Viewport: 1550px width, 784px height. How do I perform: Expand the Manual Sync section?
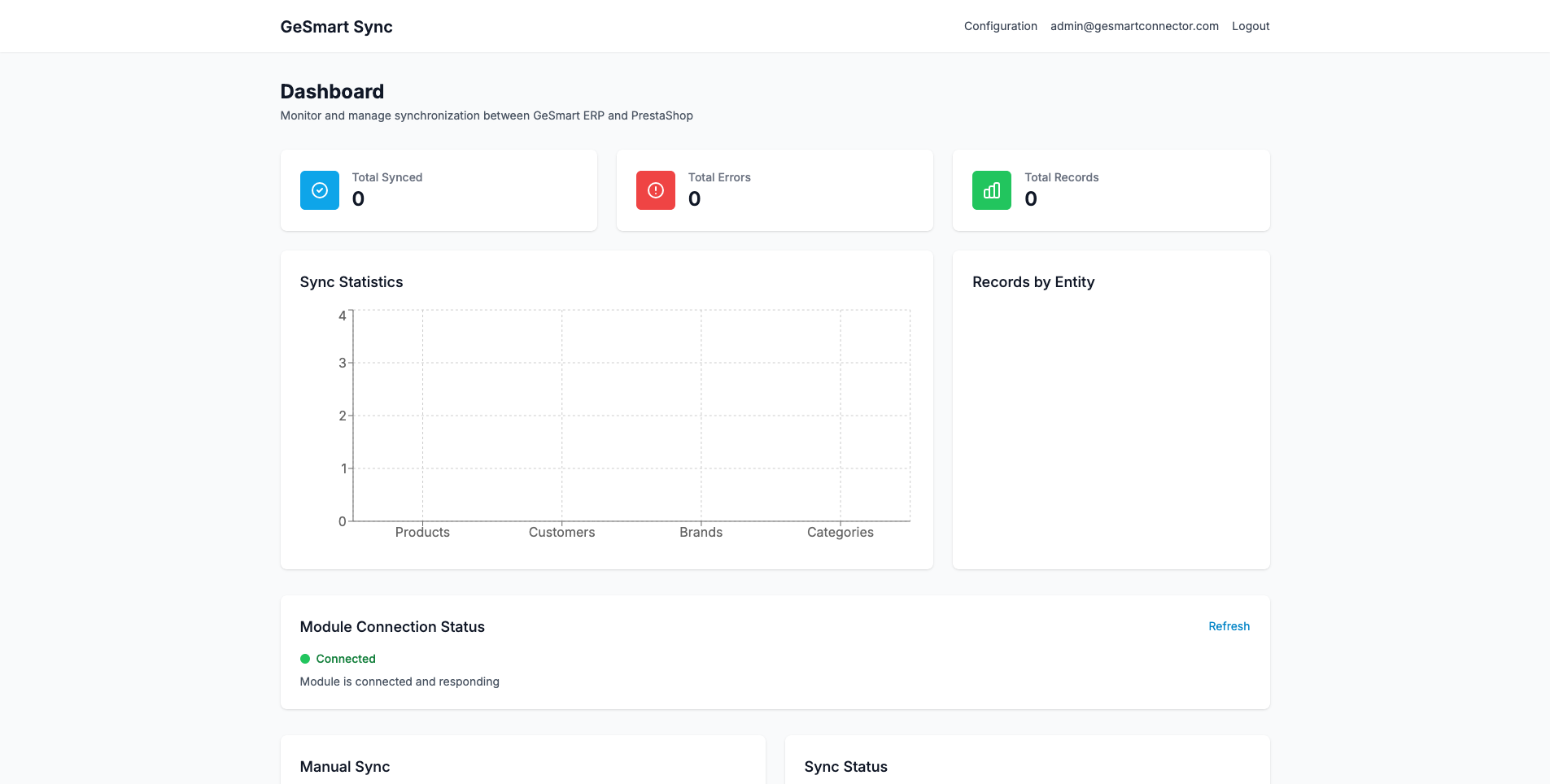coord(344,766)
